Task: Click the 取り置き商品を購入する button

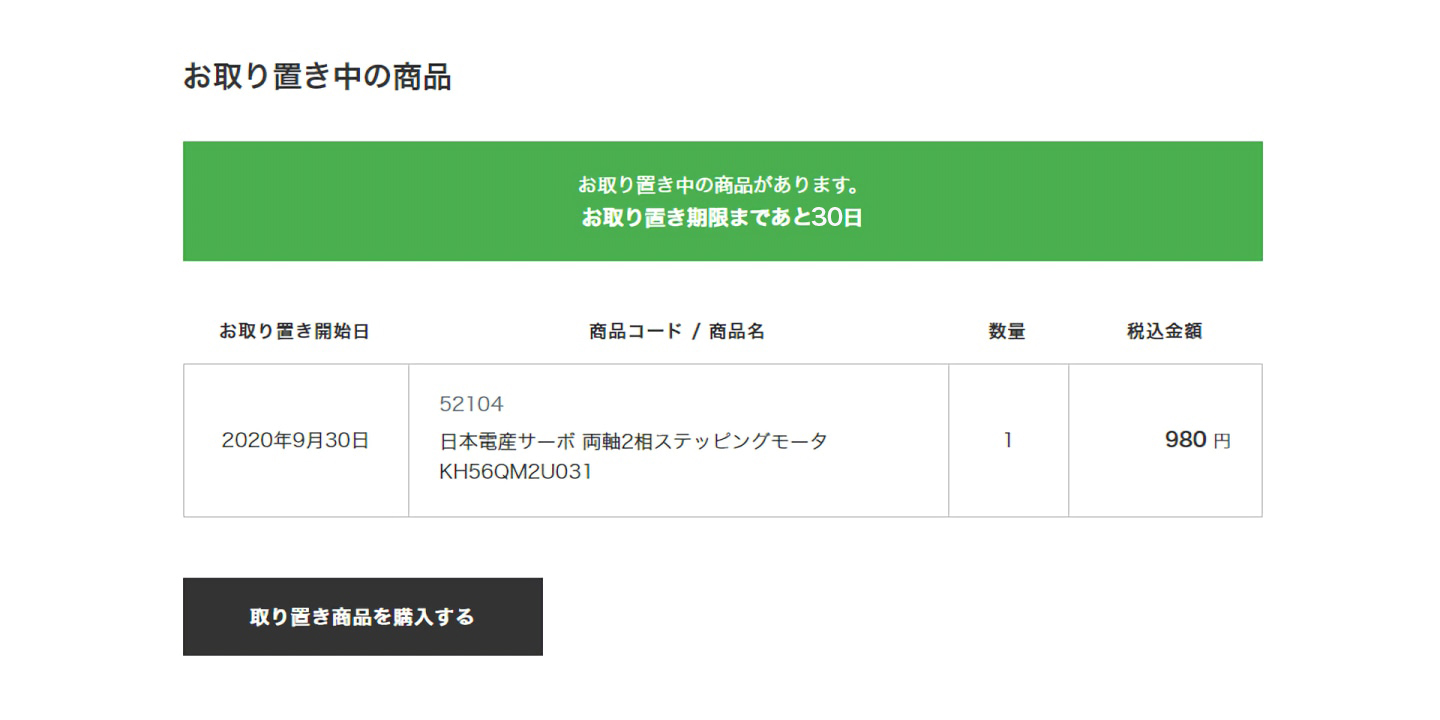Action: pos(362,617)
